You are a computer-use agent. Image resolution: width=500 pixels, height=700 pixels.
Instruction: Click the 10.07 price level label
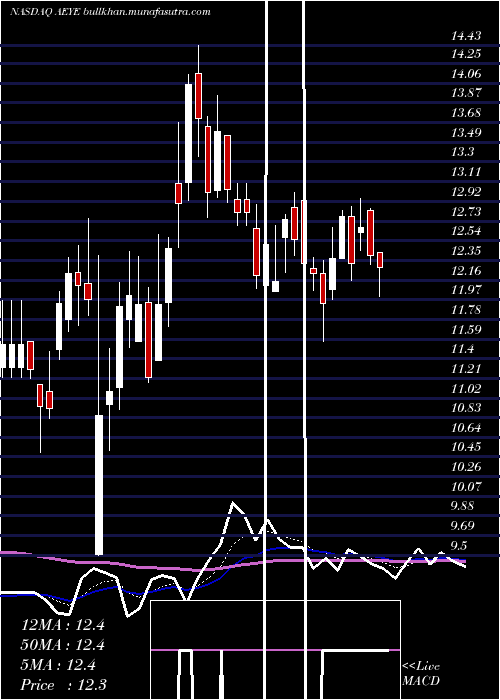pyautogui.click(x=467, y=487)
